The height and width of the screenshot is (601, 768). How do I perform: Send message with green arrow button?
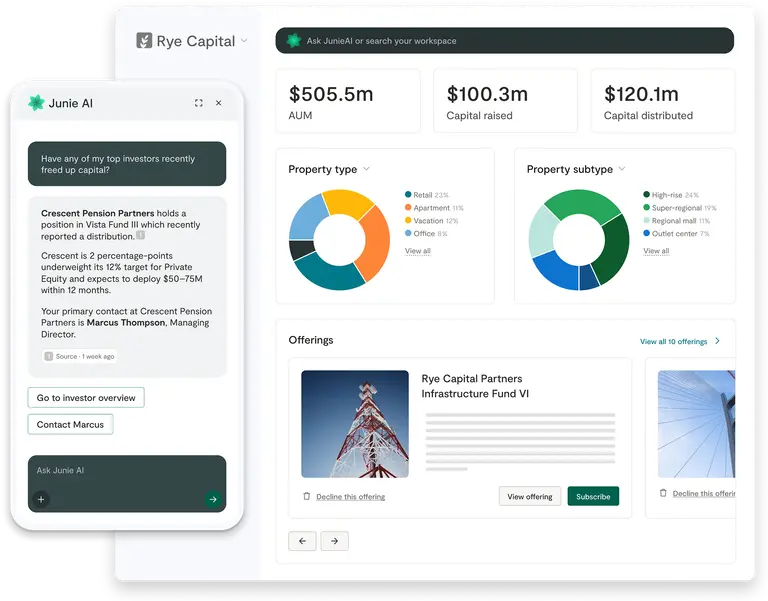[213, 499]
